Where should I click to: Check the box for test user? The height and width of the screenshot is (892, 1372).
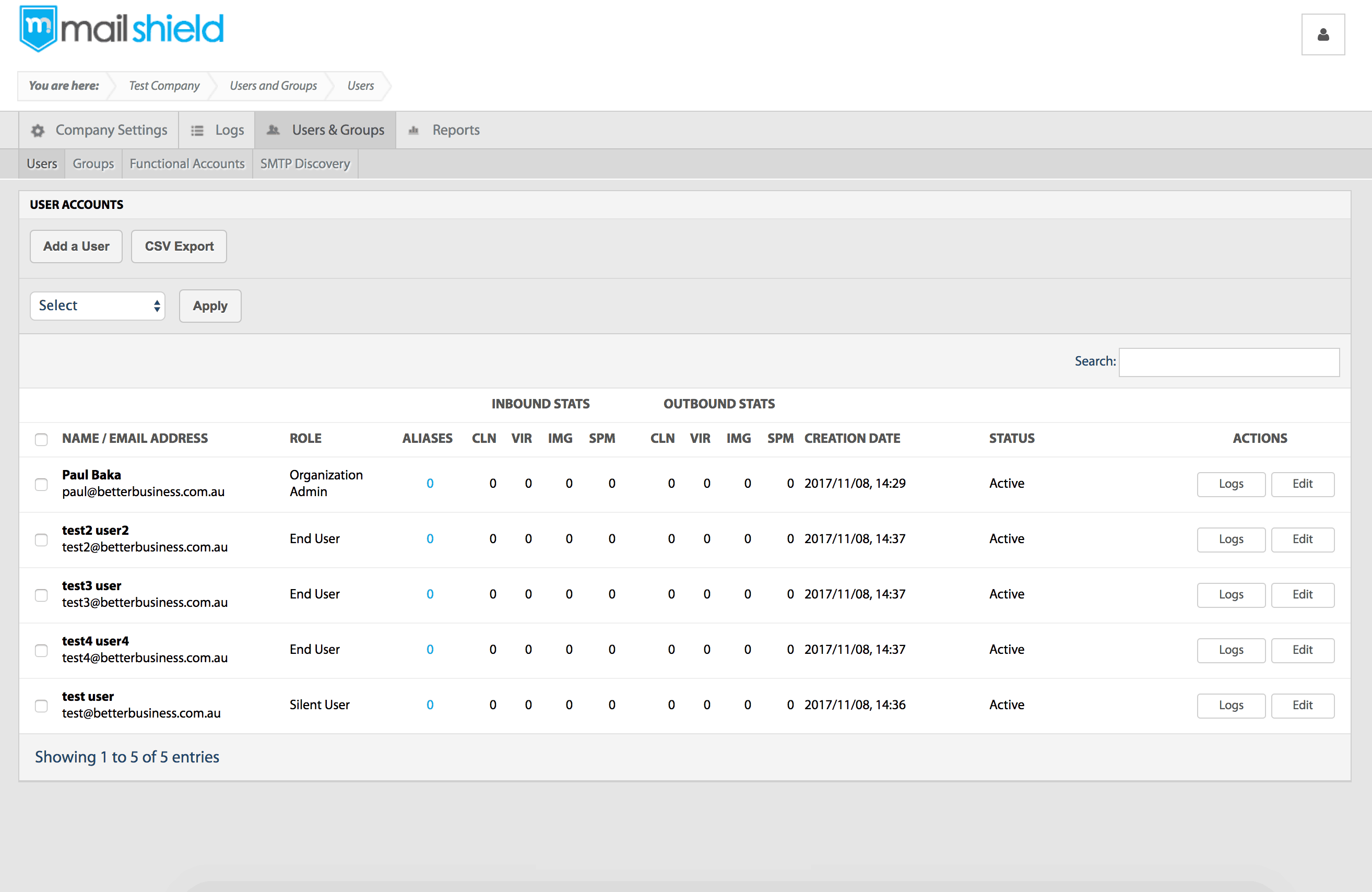[x=41, y=706]
